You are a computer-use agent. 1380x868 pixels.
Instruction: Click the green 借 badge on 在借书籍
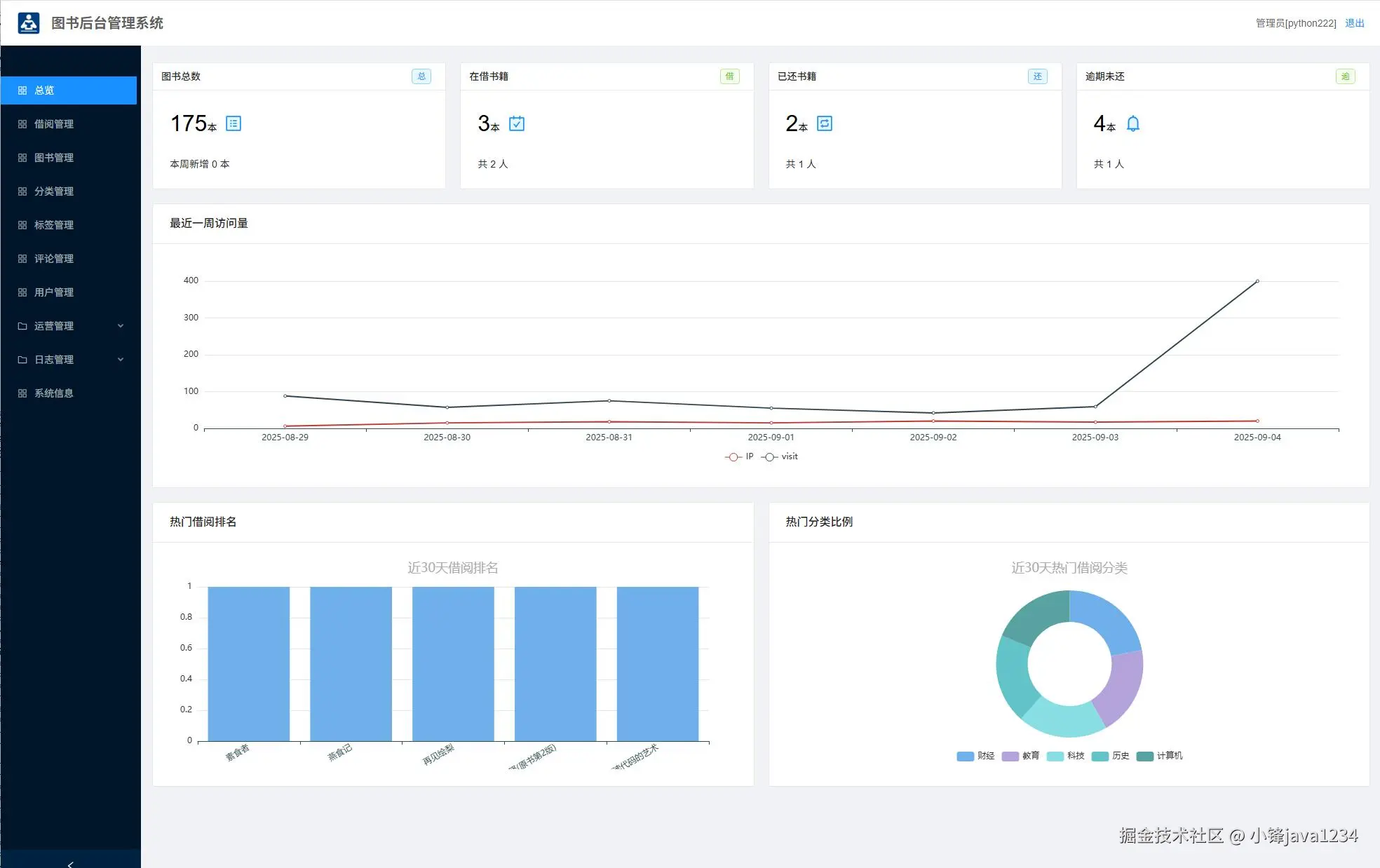[729, 76]
